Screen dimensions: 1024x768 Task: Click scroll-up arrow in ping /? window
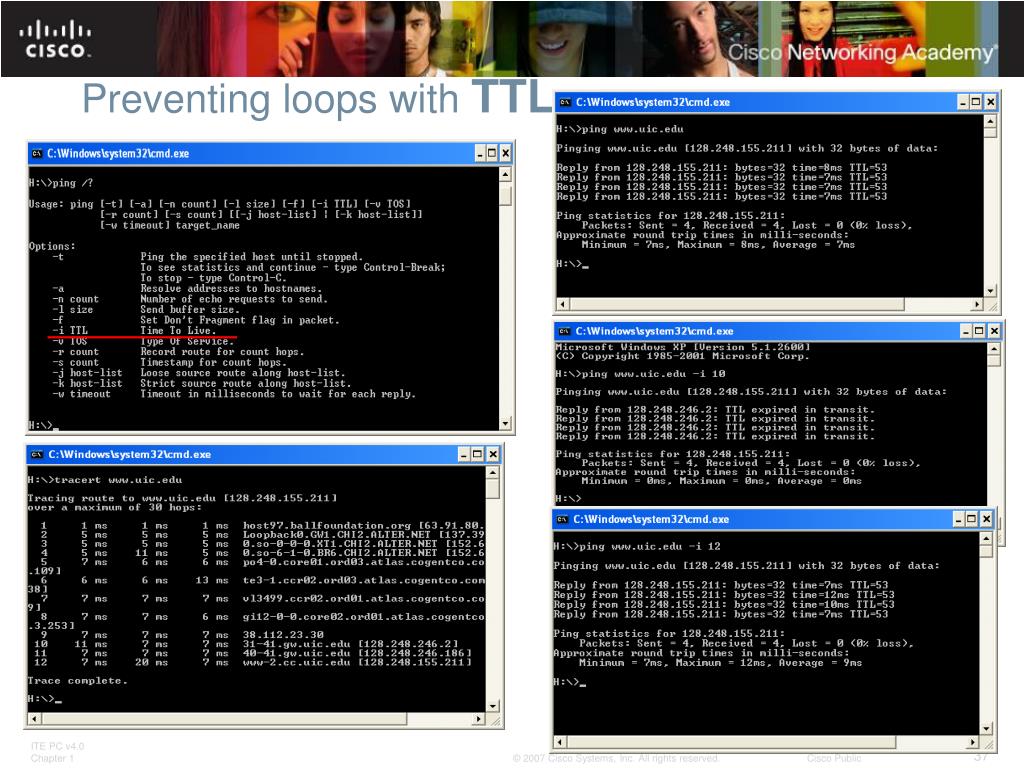pyautogui.click(x=505, y=174)
